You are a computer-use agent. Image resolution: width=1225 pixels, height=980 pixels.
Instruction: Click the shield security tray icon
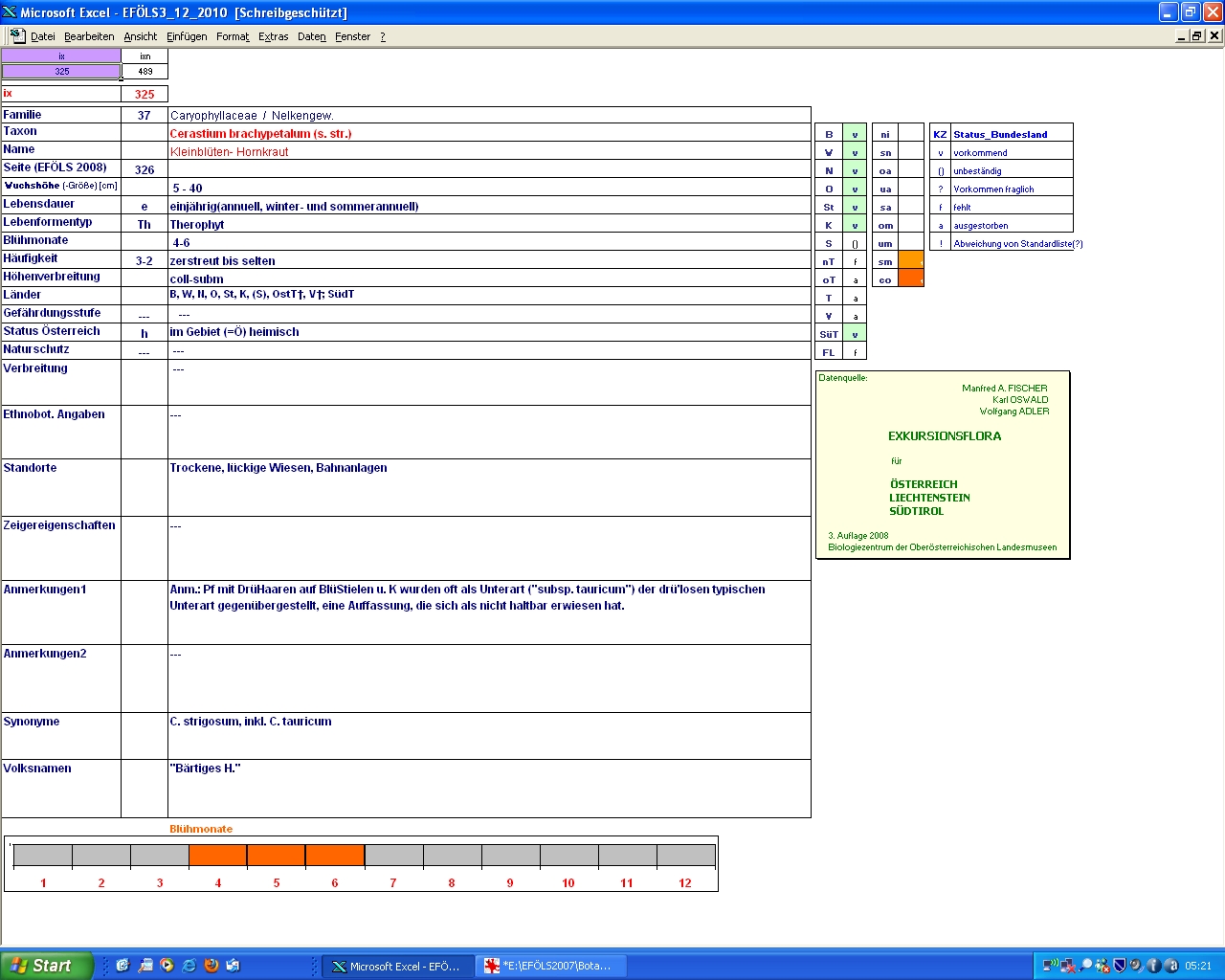tap(1120, 966)
